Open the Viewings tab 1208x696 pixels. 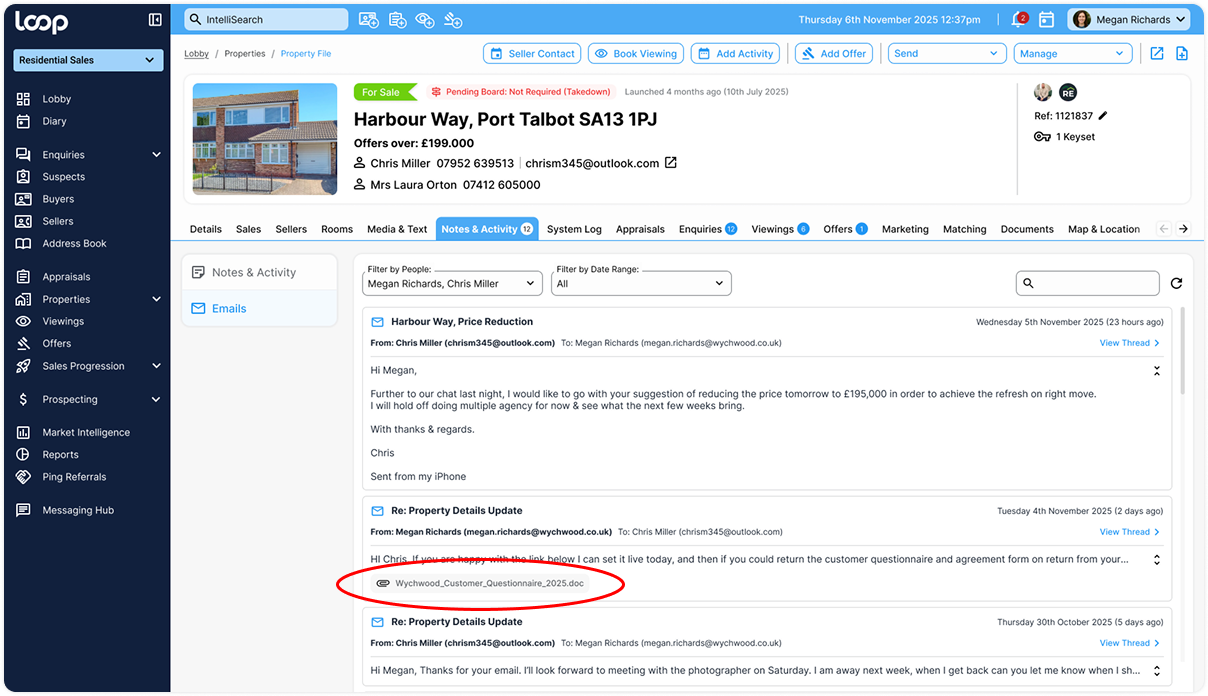click(780, 229)
